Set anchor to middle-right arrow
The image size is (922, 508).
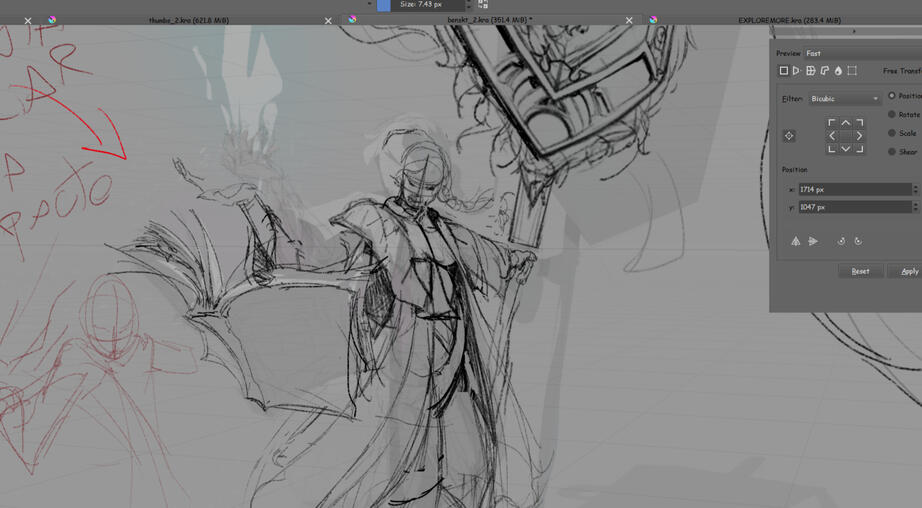click(860, 136)
